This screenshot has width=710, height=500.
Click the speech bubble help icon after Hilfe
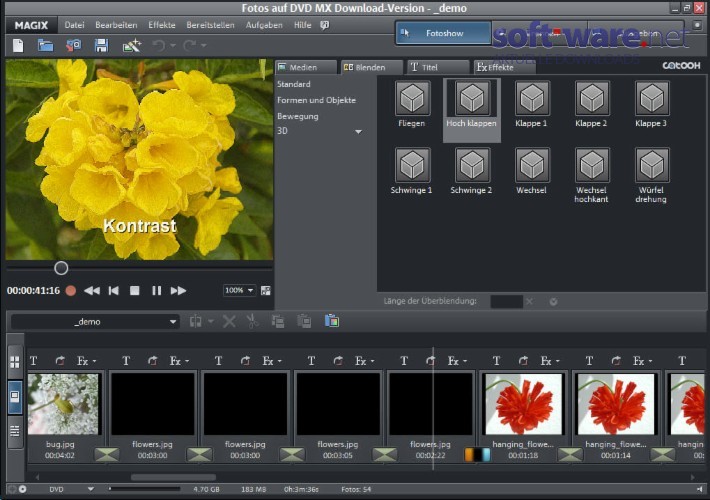(324, 25)
